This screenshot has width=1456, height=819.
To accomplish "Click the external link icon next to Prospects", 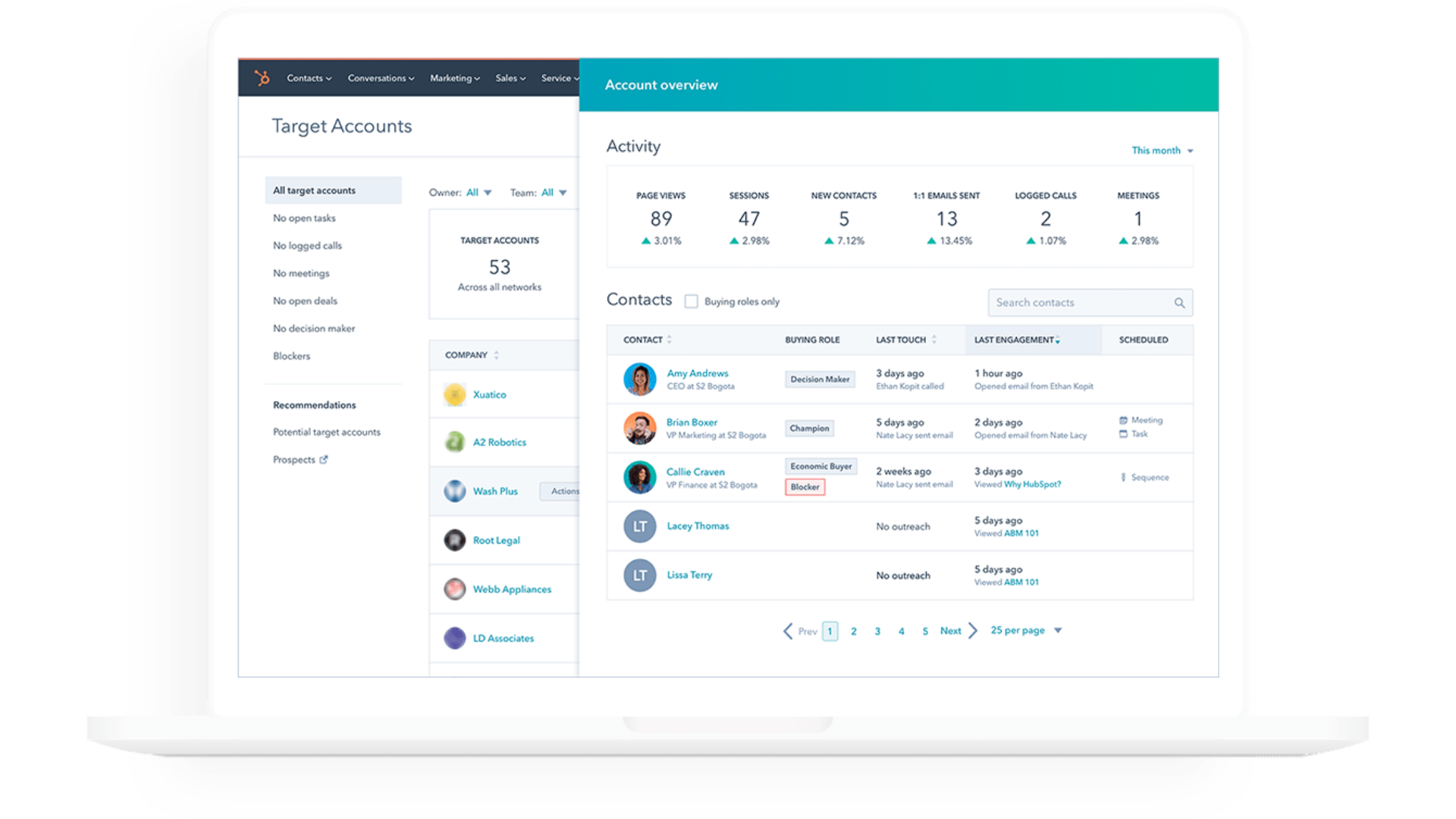I will point(324,460).
